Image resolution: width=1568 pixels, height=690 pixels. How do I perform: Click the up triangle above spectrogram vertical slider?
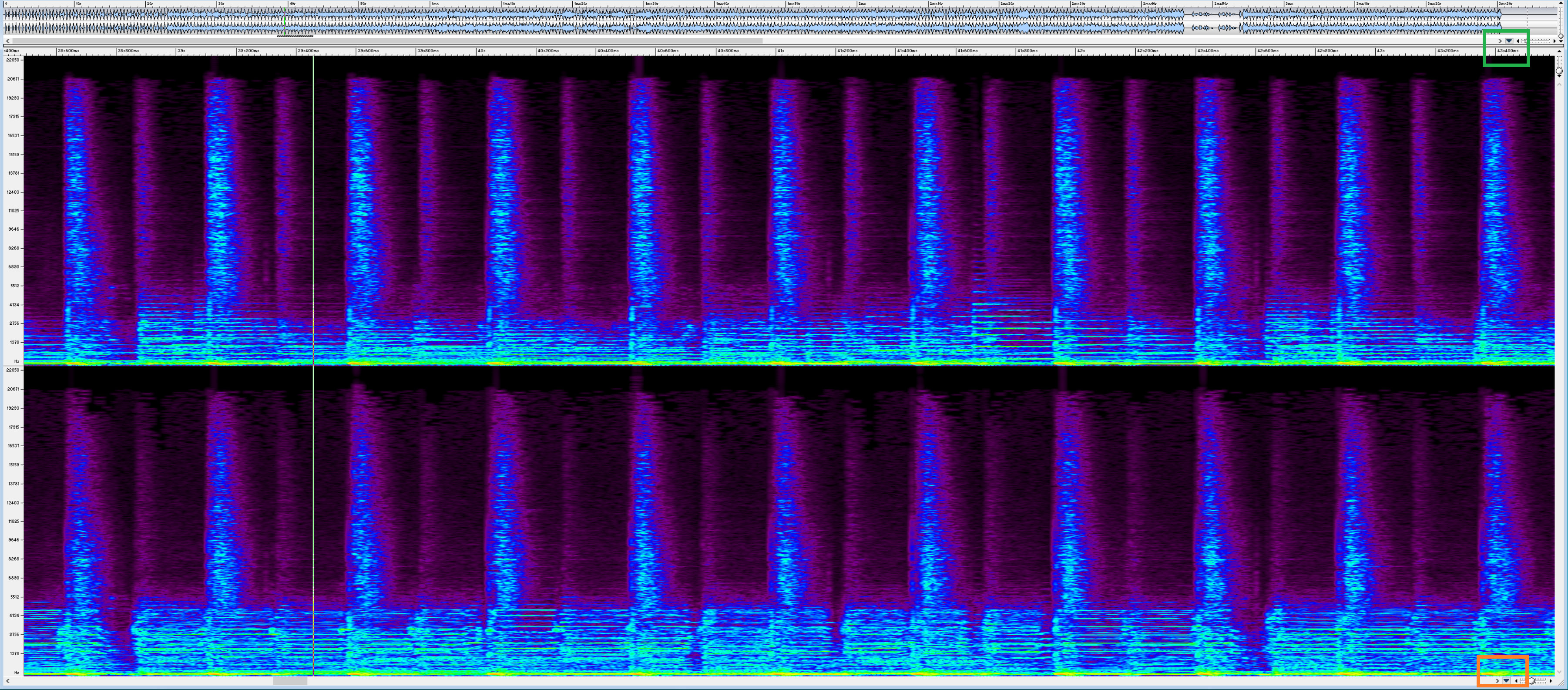click(x=1559, y=52)
